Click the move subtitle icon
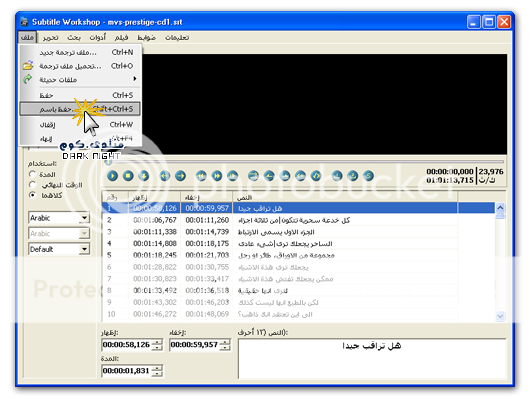This screenshot has height=399, width=530. 253,176
